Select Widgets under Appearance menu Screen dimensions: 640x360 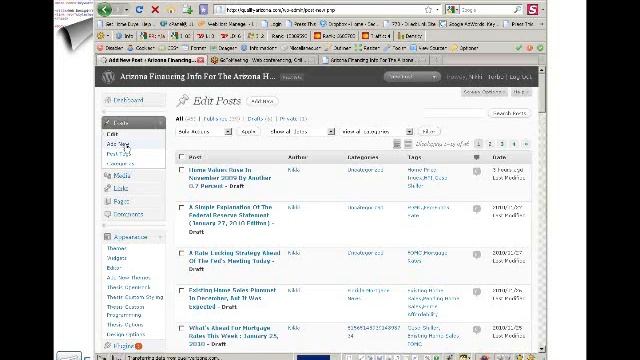[117, 258]
